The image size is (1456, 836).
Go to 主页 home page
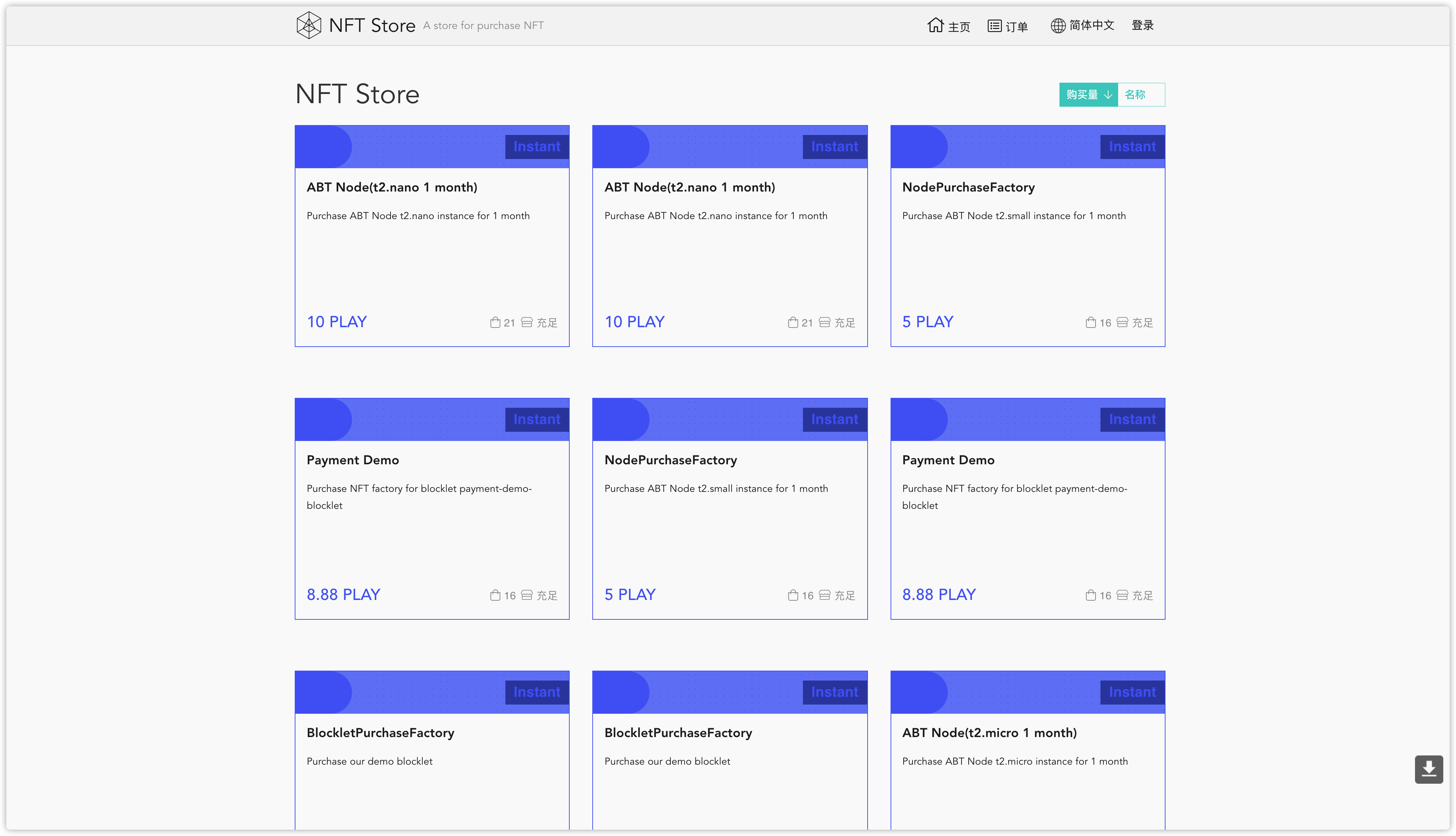click(x=959, y=27)
